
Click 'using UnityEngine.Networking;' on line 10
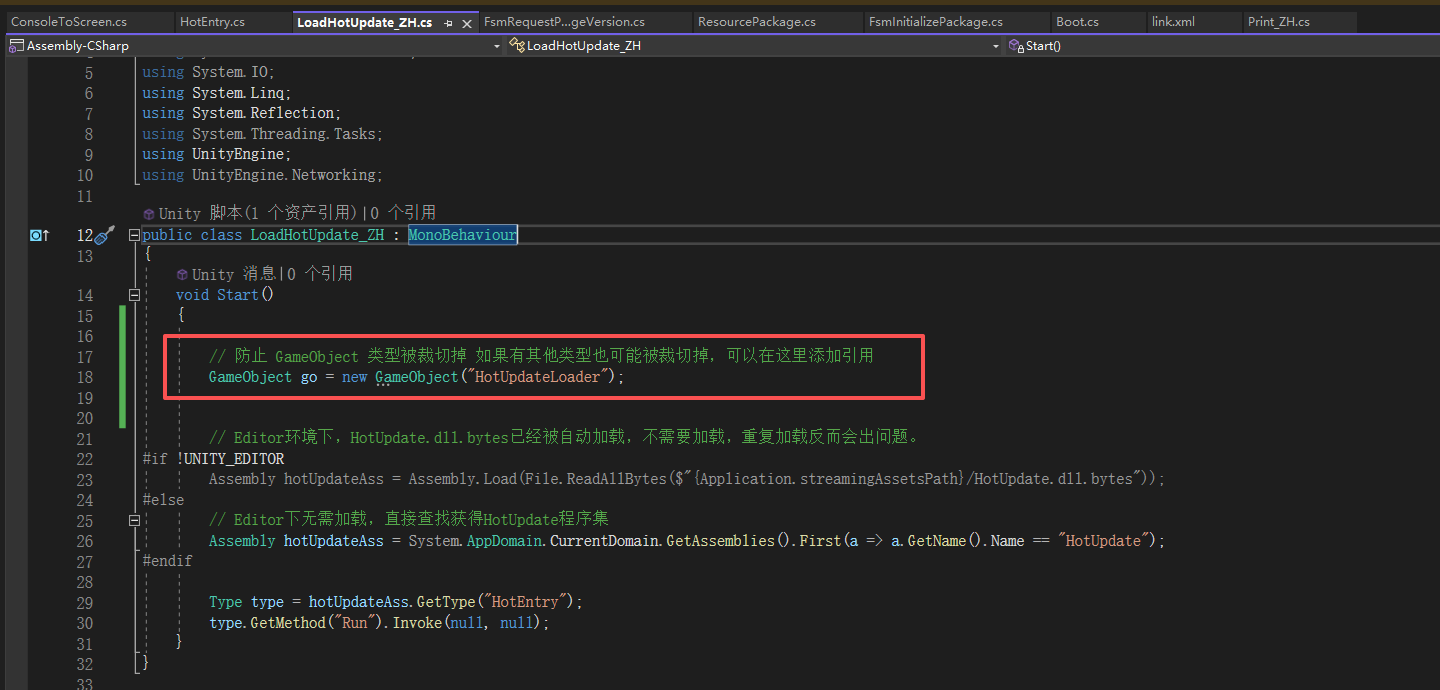(x=263, y=175)
